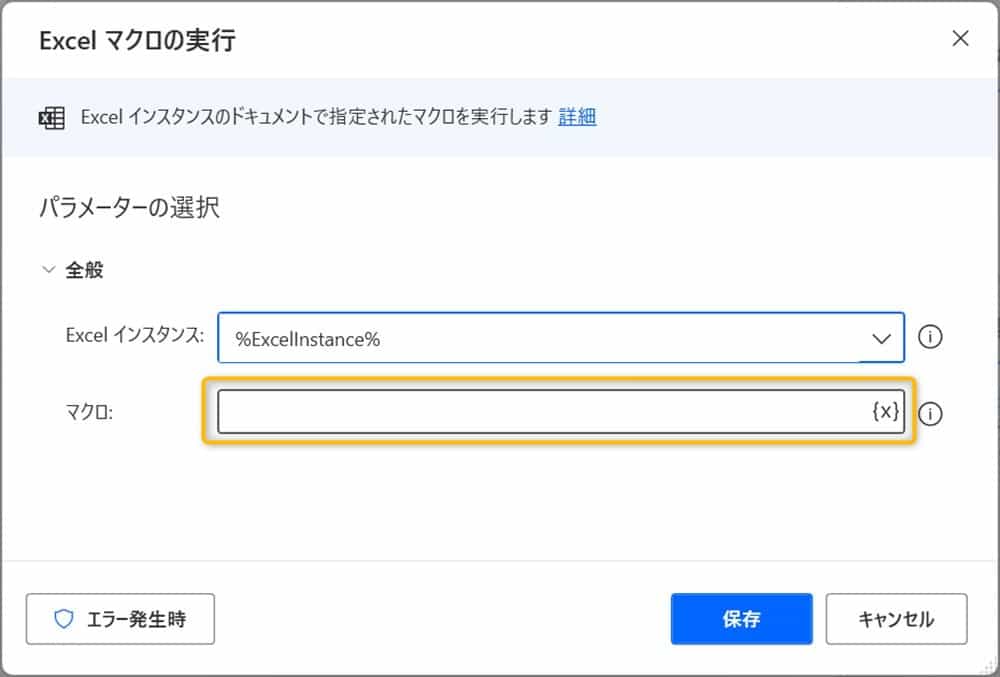Close the Excel マクロの実行 dialog
This screenshot has width=1000, height=677.
click(x=960, y=39)
